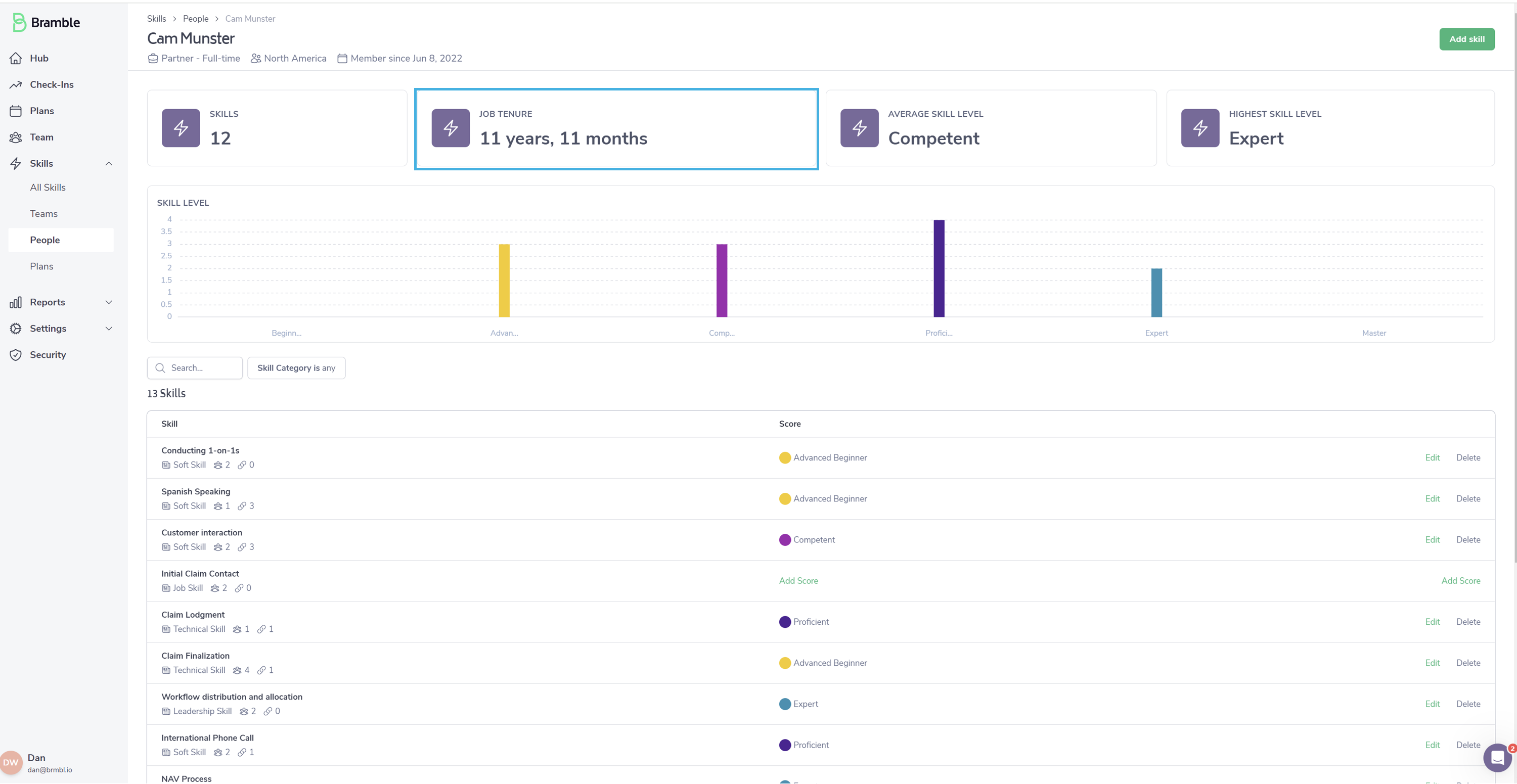
Task: Expand the Settings menu chevron
Action: [109, 329]
